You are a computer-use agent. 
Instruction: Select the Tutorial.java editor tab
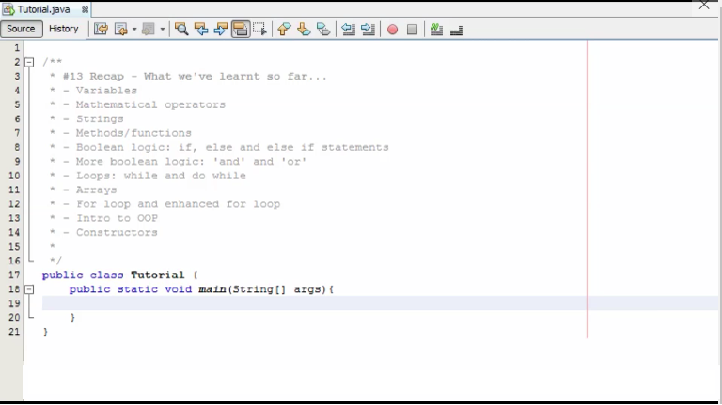click(45, 9)
